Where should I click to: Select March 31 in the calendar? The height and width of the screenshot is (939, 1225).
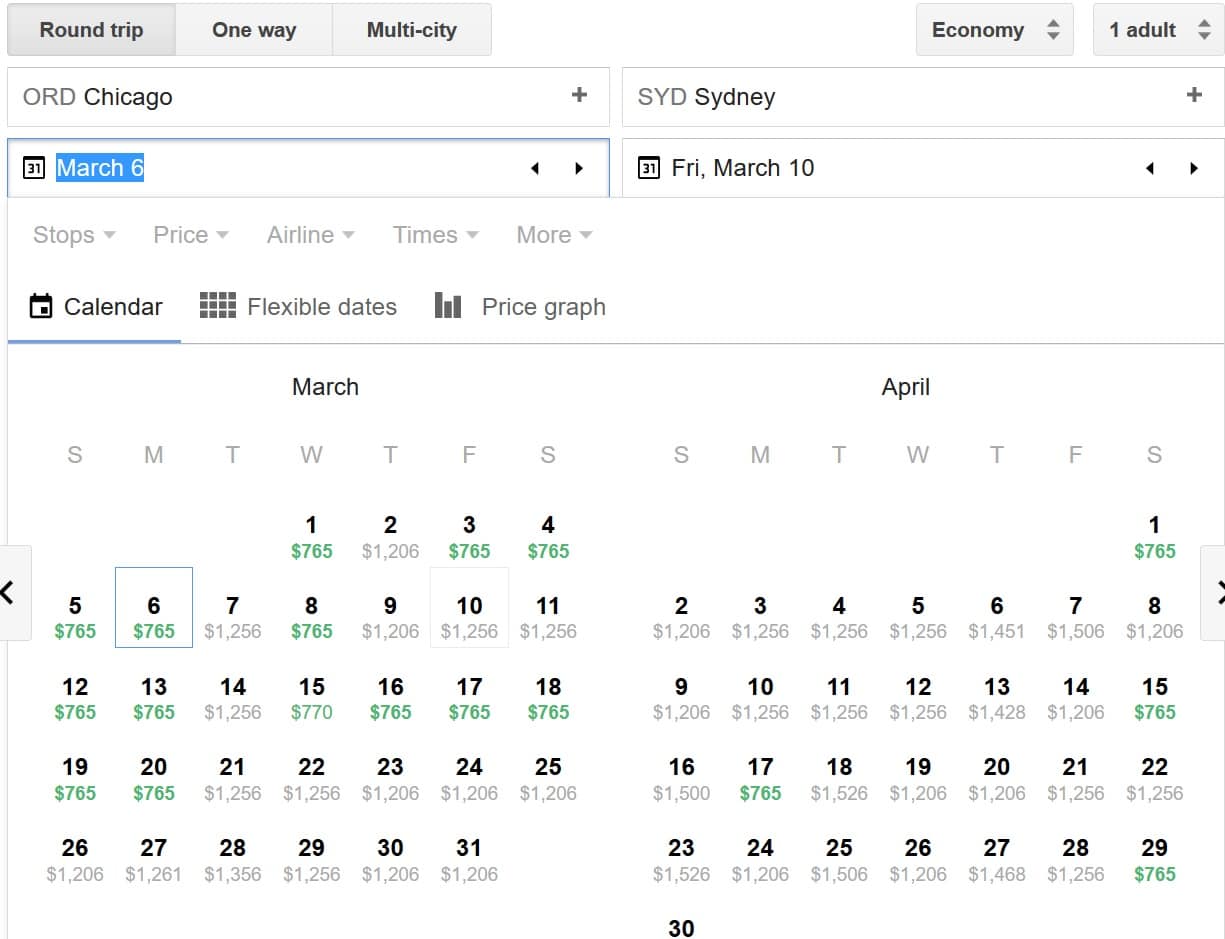pyautogui.click(x=469, y=860)
